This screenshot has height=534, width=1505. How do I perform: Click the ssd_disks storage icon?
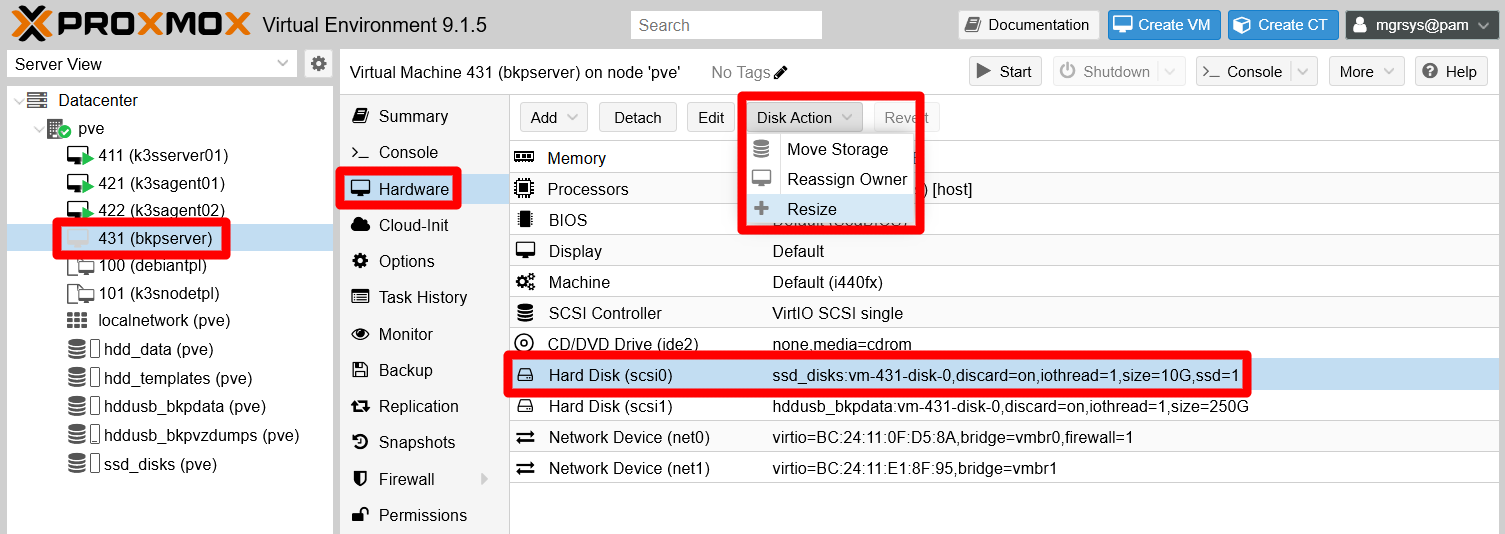pos(77,464)
